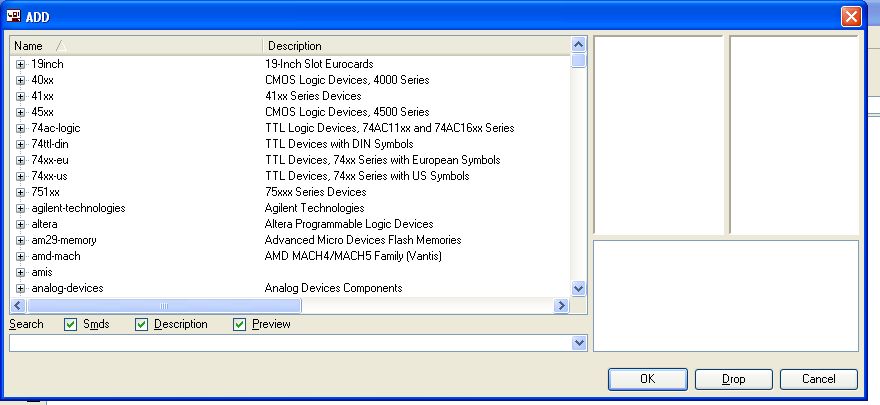Click the Drop button

pyautogui.click(x=734, y=379)
